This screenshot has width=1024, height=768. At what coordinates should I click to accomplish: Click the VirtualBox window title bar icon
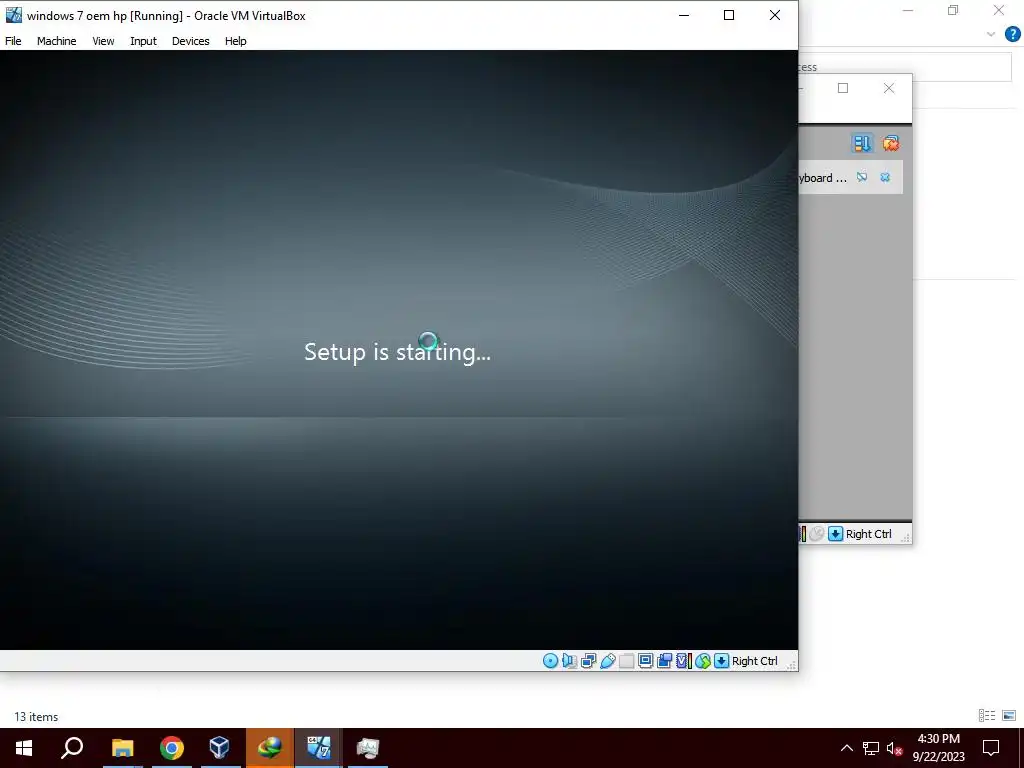click(14, 15)
